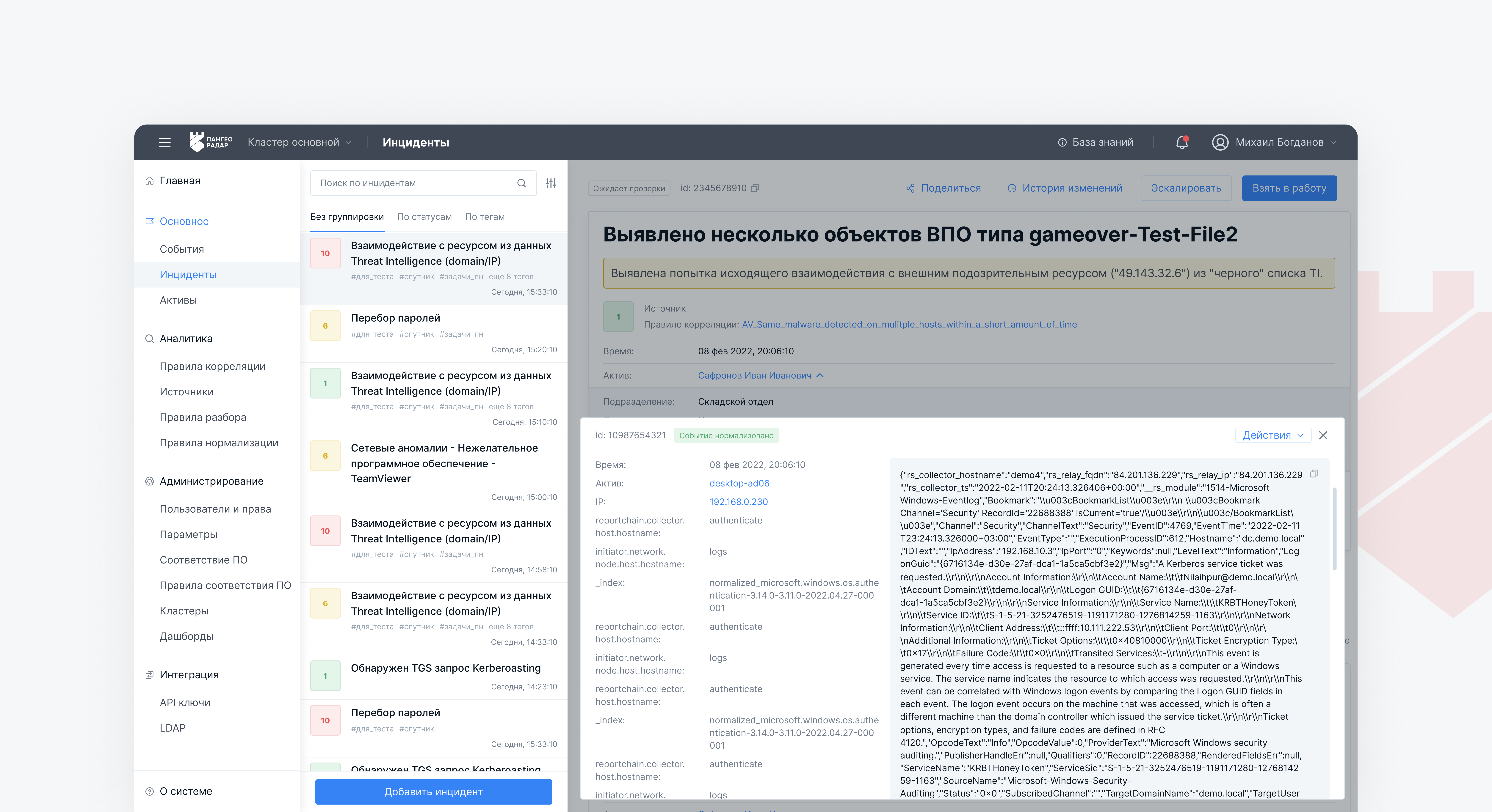Click the filter settings sliders icon
Viewport: 1492px width, 812px height.
click(x=551, y=183)
